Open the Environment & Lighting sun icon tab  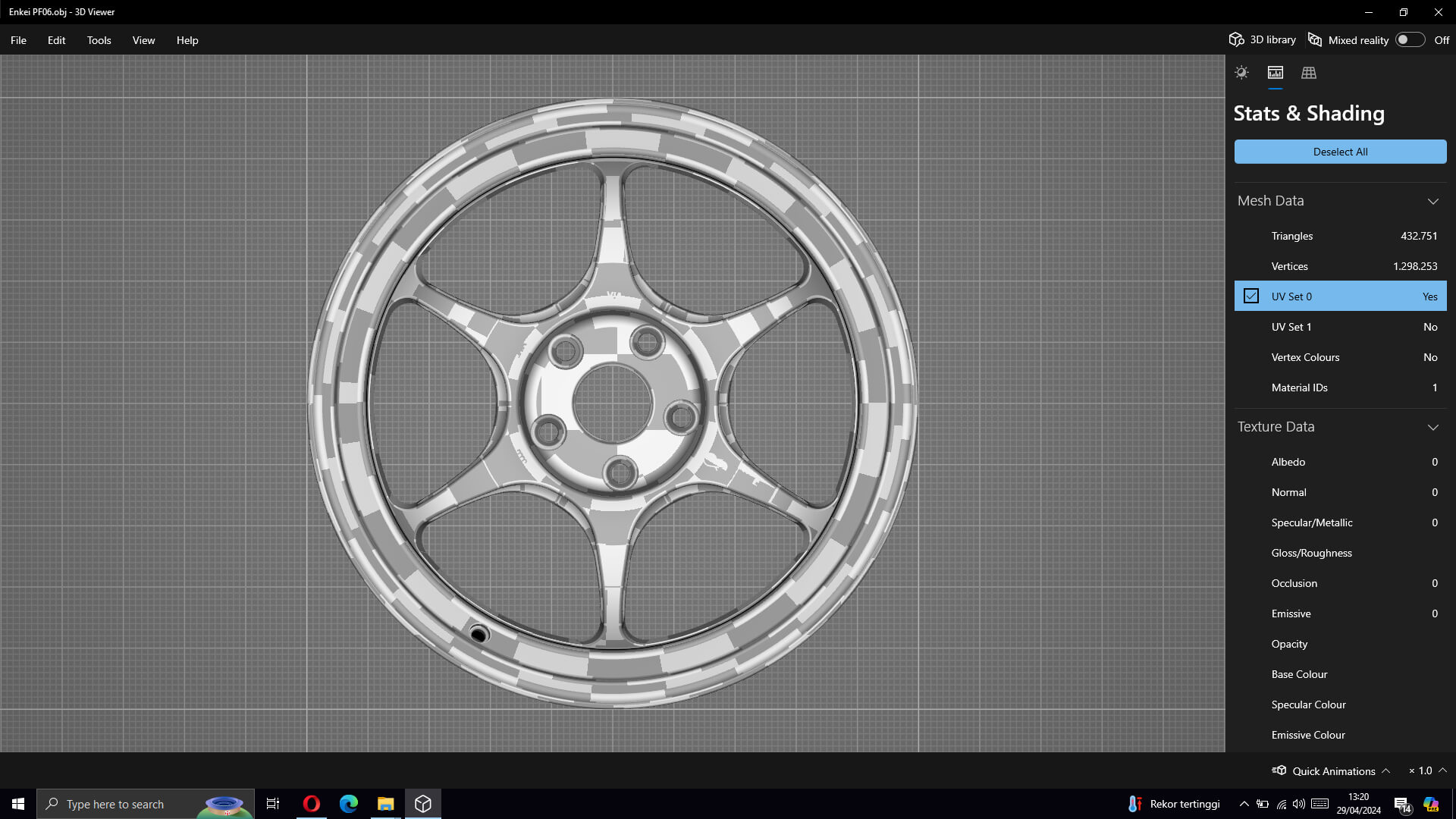[x=1241, y=73]
